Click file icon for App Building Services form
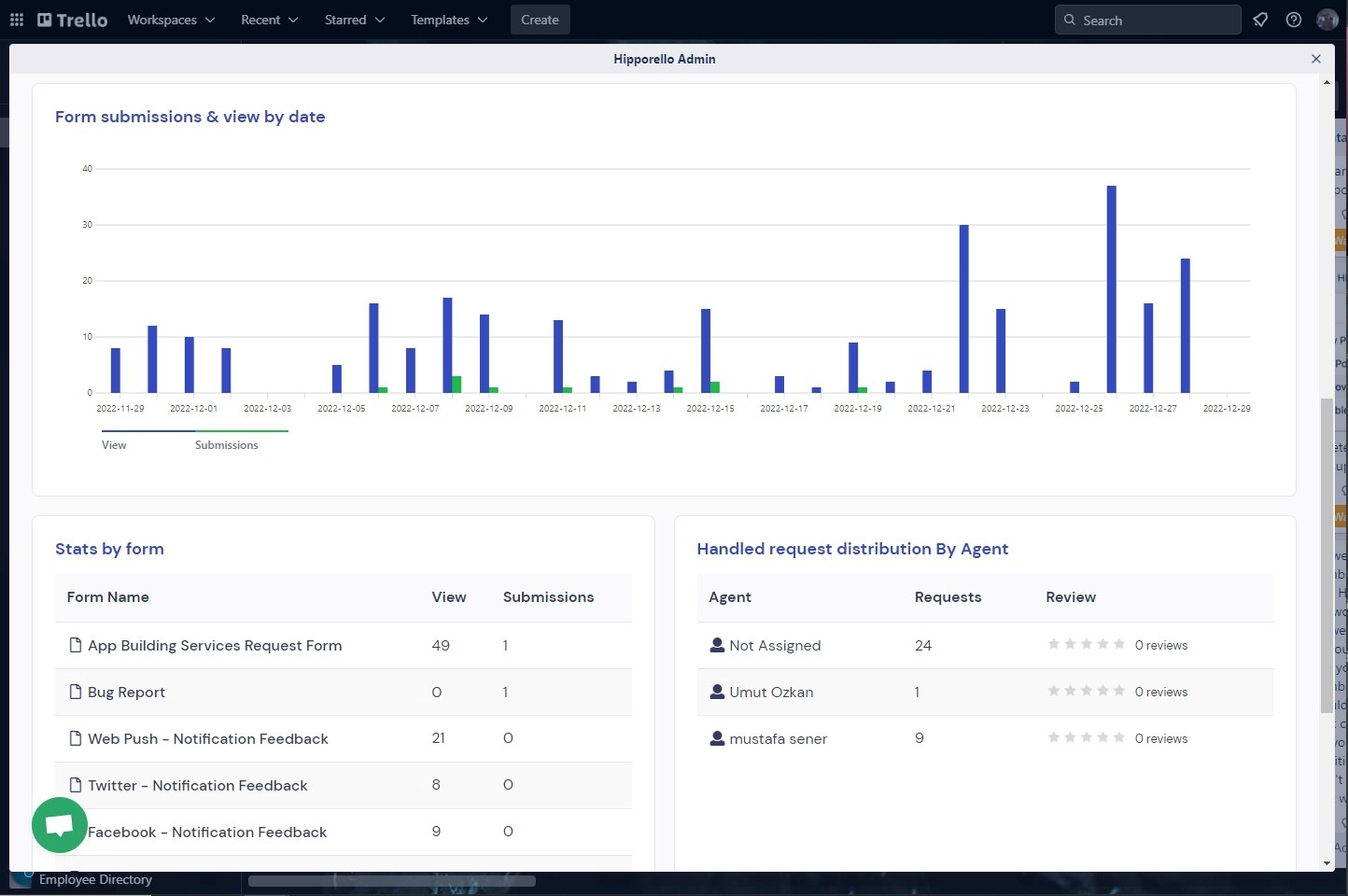Image resolution: width=1348 pixels, height=896 pixels. click(x=76, y=645)
